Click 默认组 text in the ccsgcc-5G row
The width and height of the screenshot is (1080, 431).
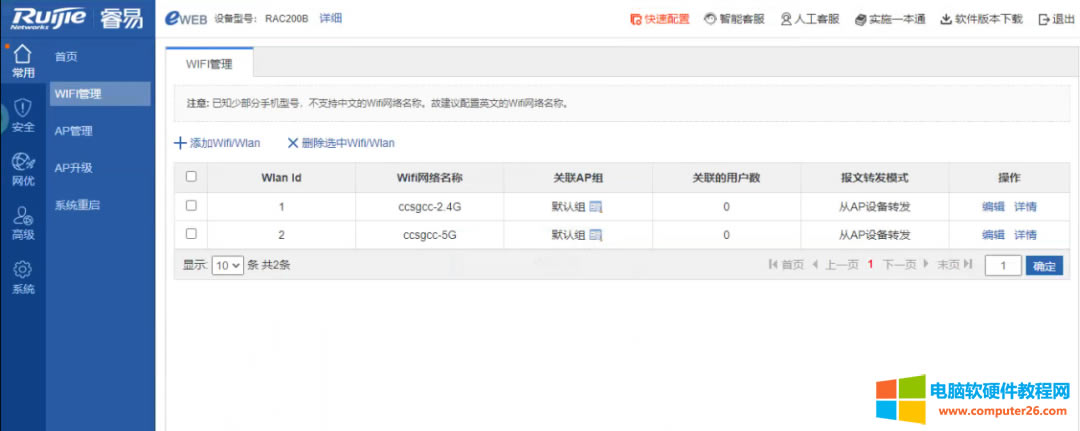[x=568, y=235]
